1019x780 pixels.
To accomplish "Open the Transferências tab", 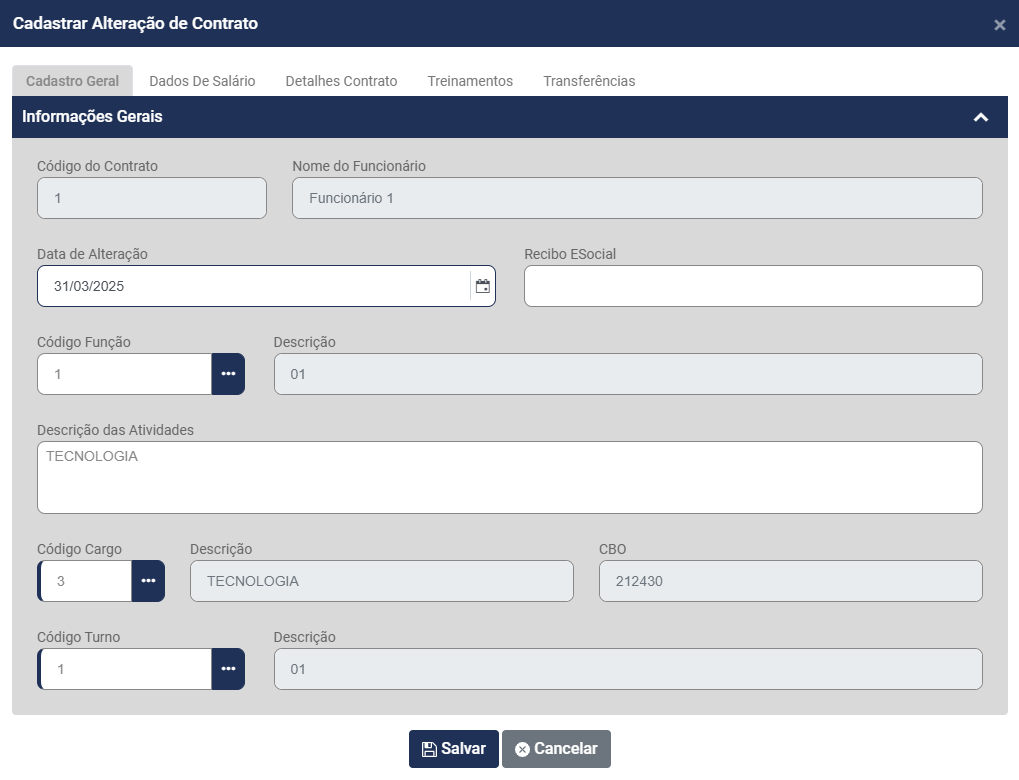I will pyautogui.click(x=589, y=81).
